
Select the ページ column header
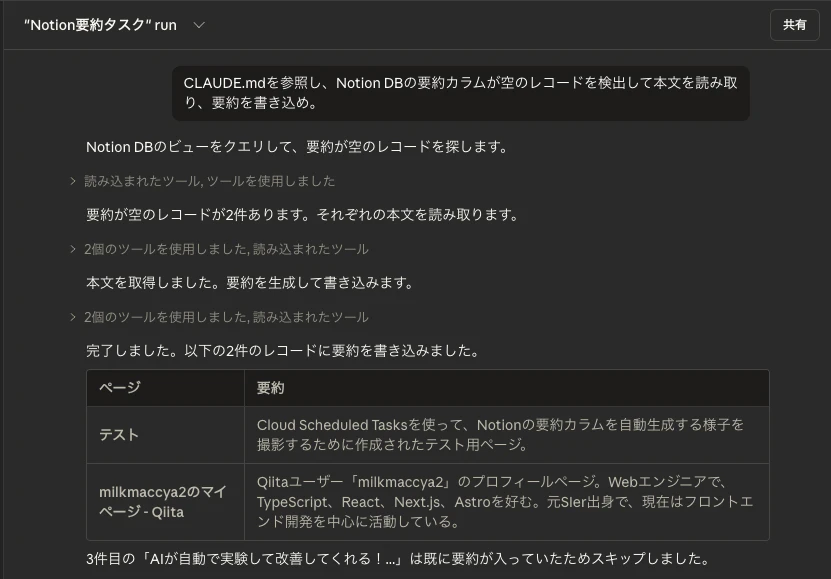coord(120,388)
